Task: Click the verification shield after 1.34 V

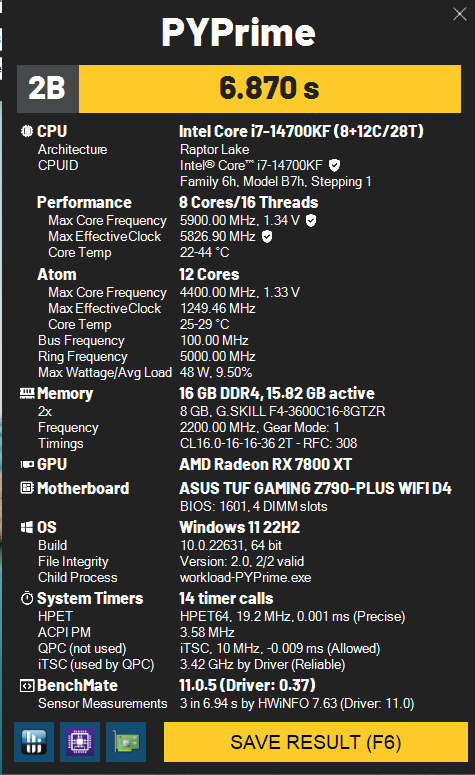Action: 310,220
